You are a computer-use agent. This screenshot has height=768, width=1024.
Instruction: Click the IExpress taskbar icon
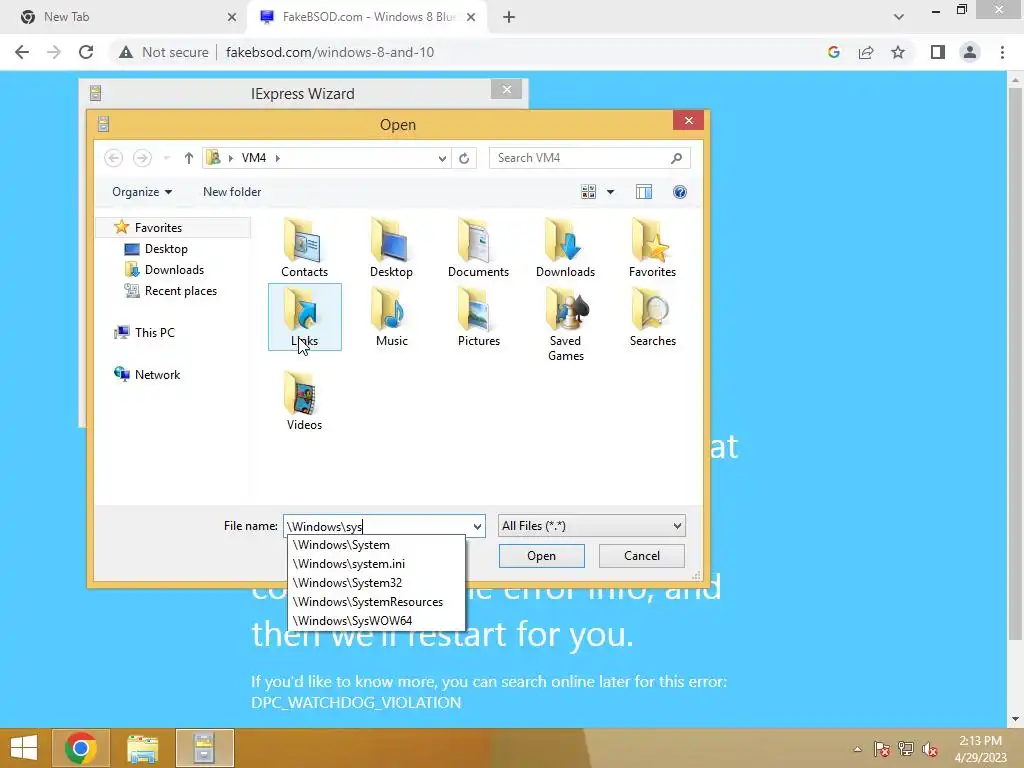point(204,748)
